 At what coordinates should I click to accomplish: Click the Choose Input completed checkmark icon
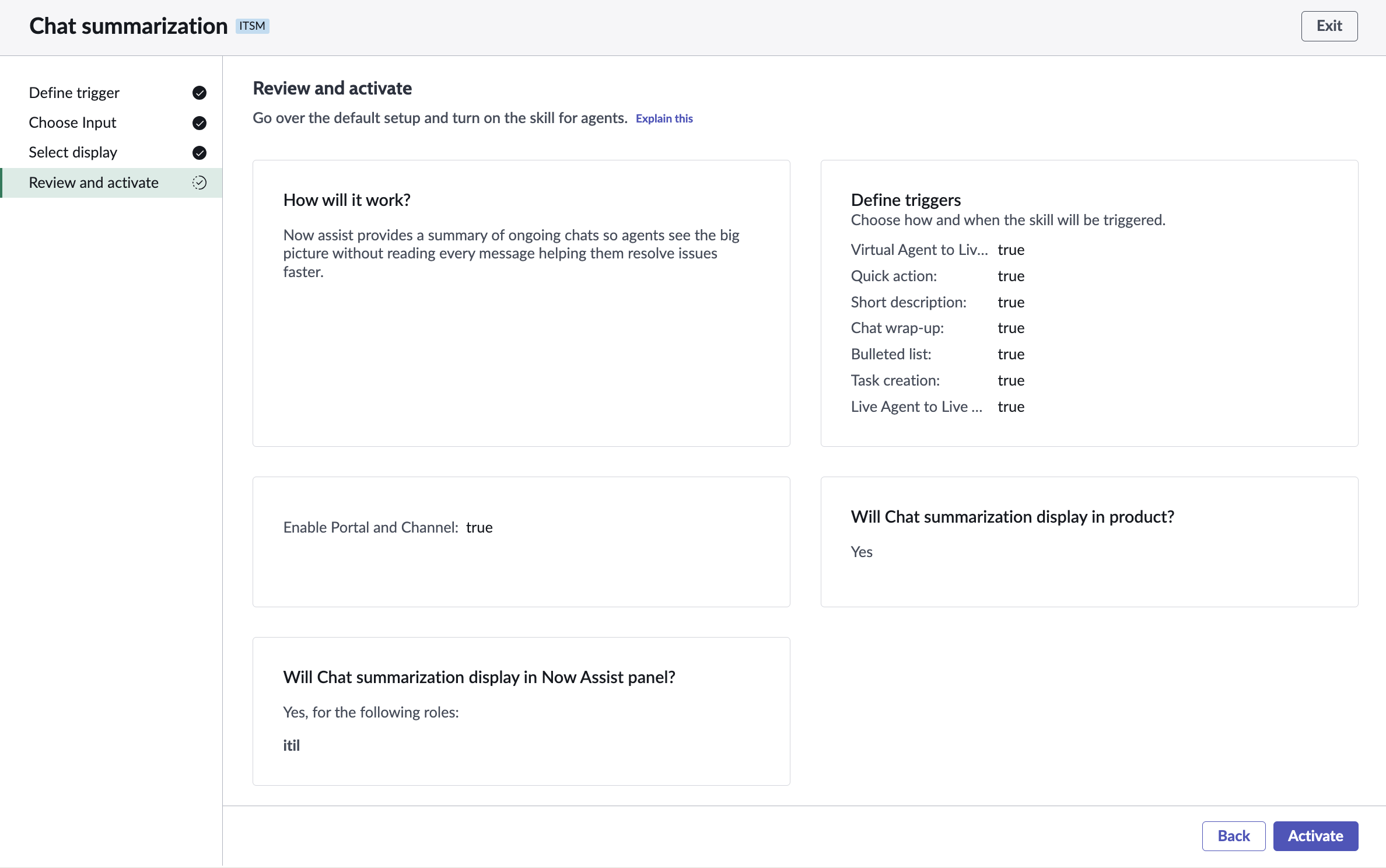point(199,123)
